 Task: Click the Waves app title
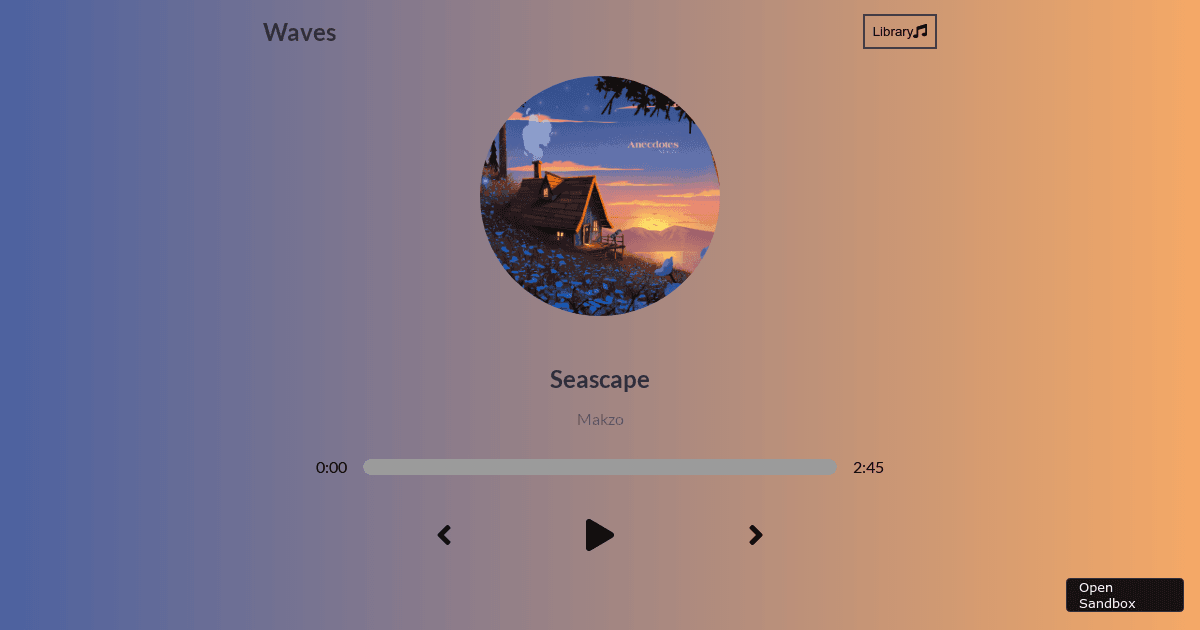click(300, 32)
